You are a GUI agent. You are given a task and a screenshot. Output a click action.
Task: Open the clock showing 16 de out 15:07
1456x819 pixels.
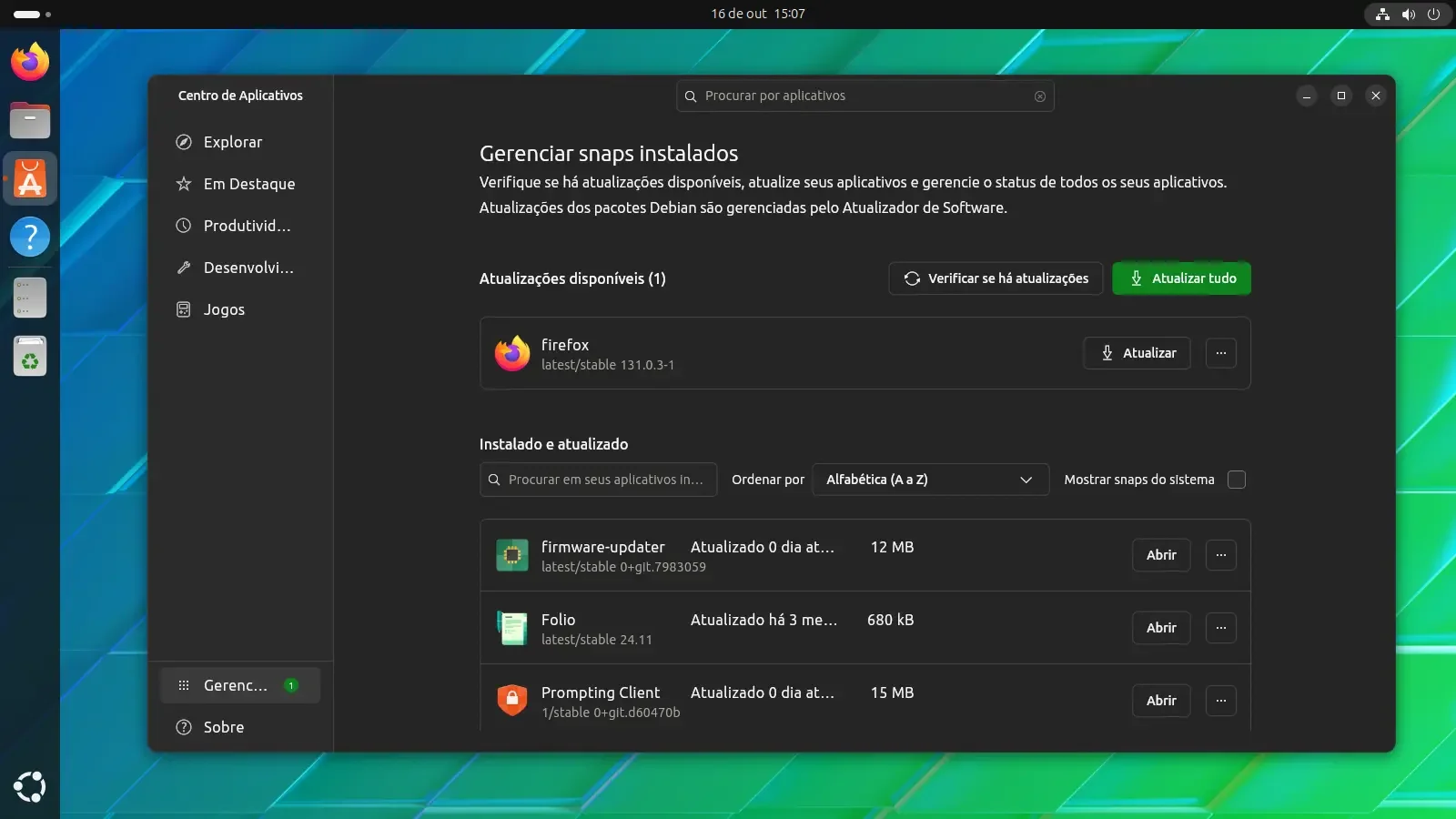click(x=758, y=14)
